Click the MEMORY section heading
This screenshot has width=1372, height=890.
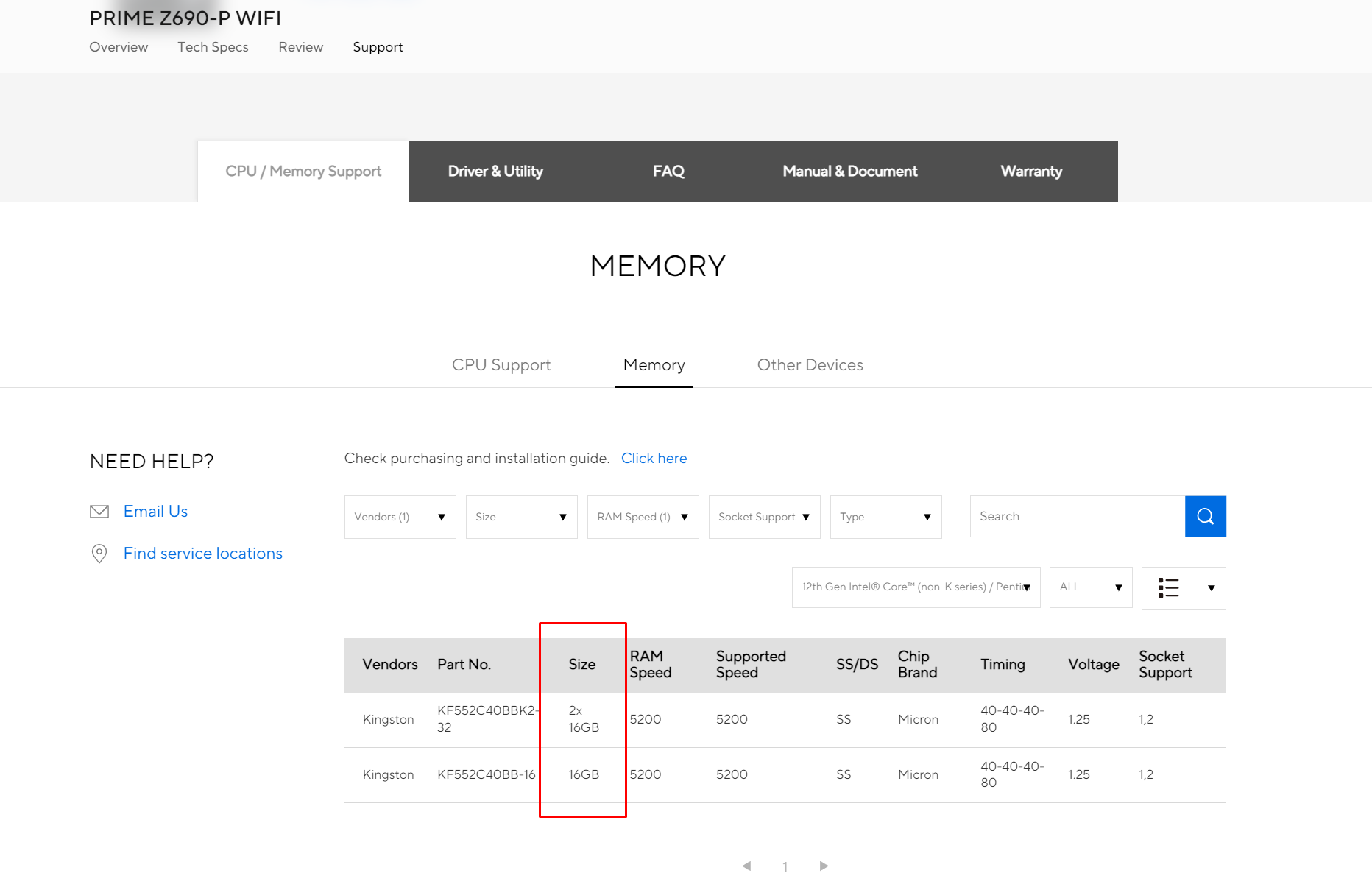(658, 266)
